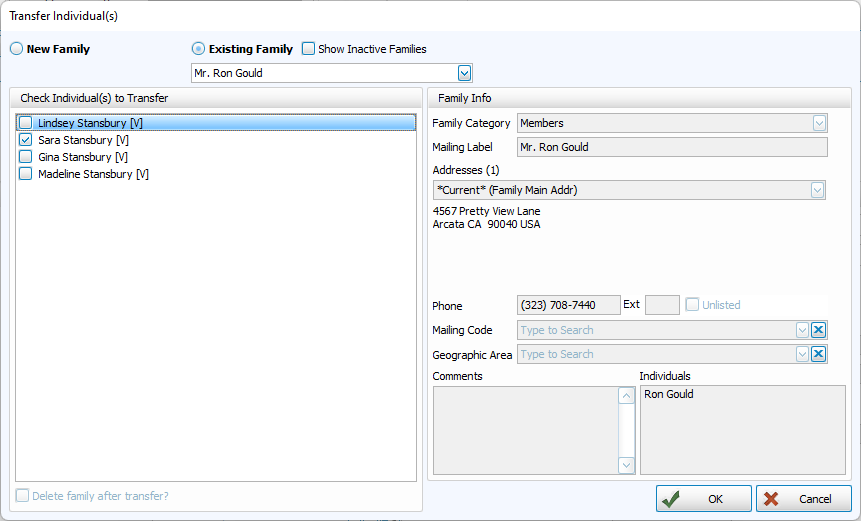Click the Mailing Label text field
This screenshot has width=861, height=521.
tap(672, 147)
